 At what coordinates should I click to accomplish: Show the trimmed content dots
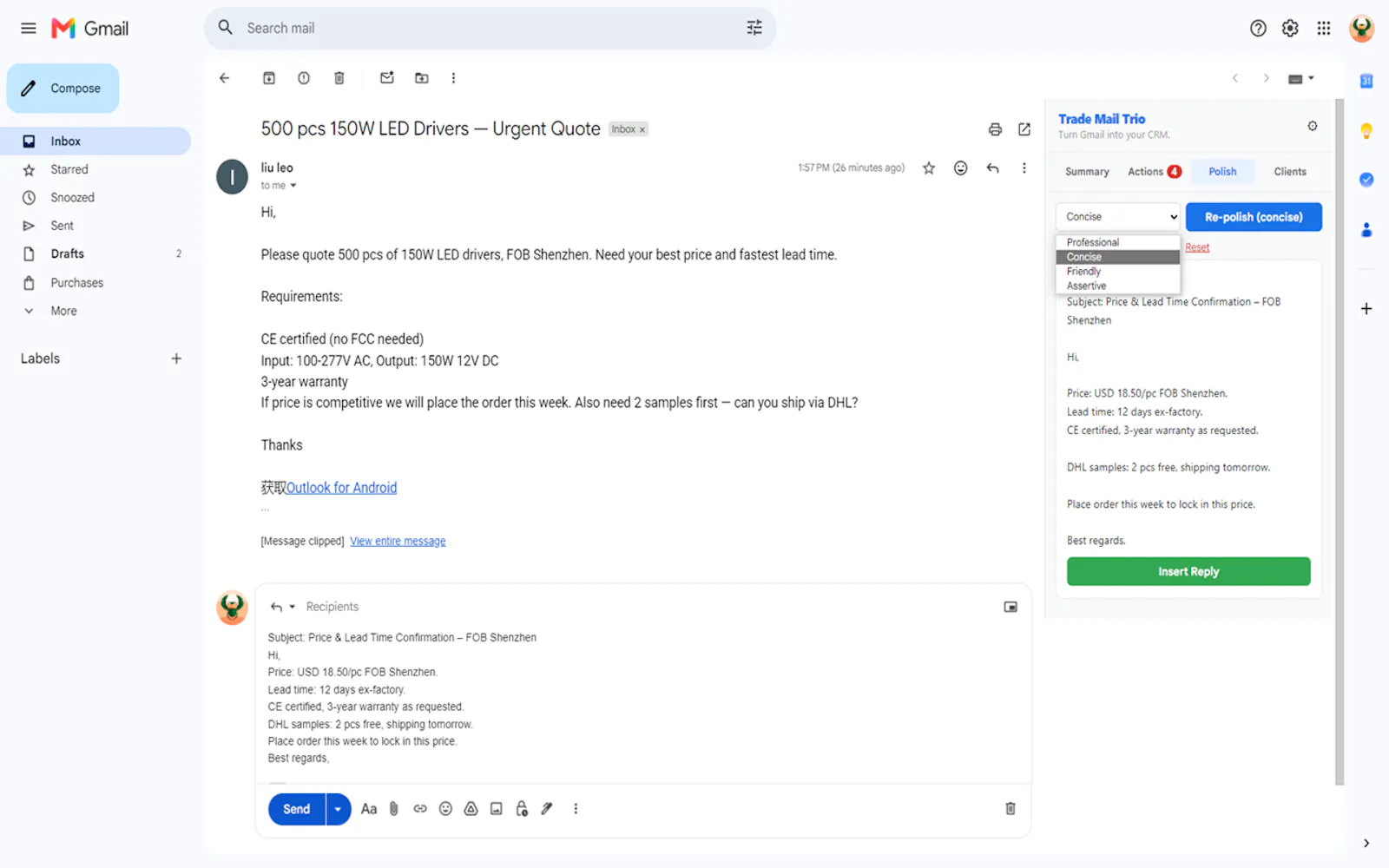266,510
